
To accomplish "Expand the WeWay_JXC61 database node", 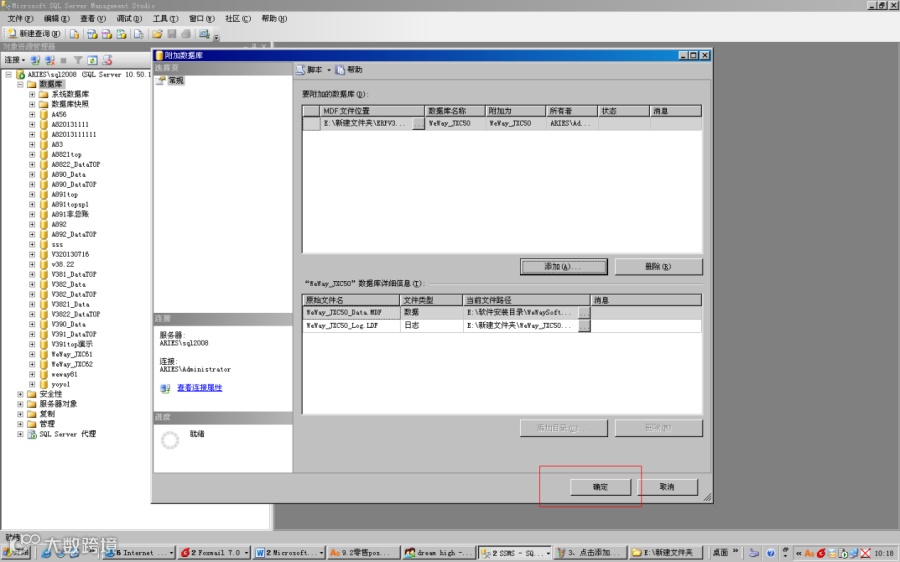I will (x=32, y=354).
